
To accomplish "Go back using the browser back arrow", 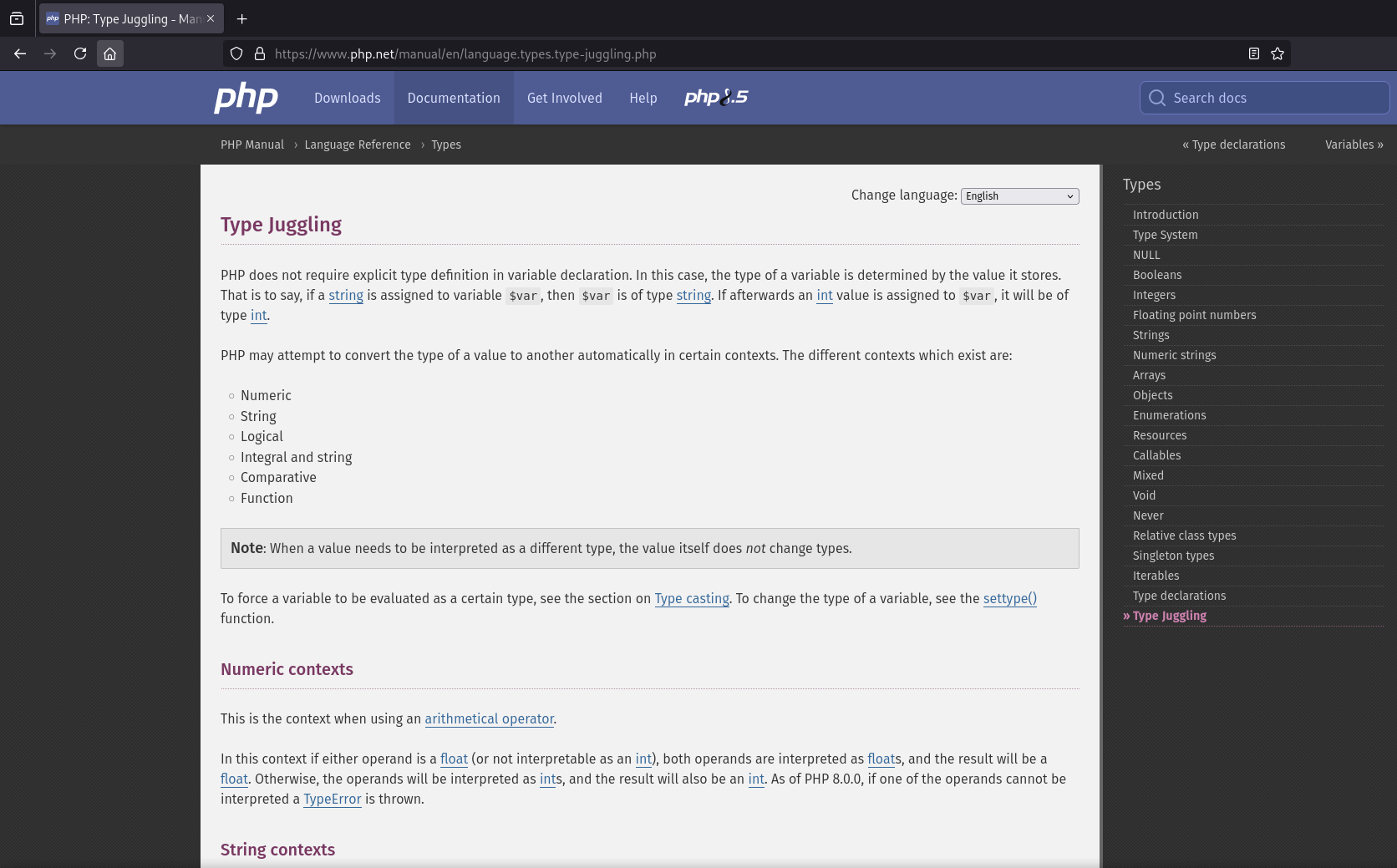I will tap(20, 53).
